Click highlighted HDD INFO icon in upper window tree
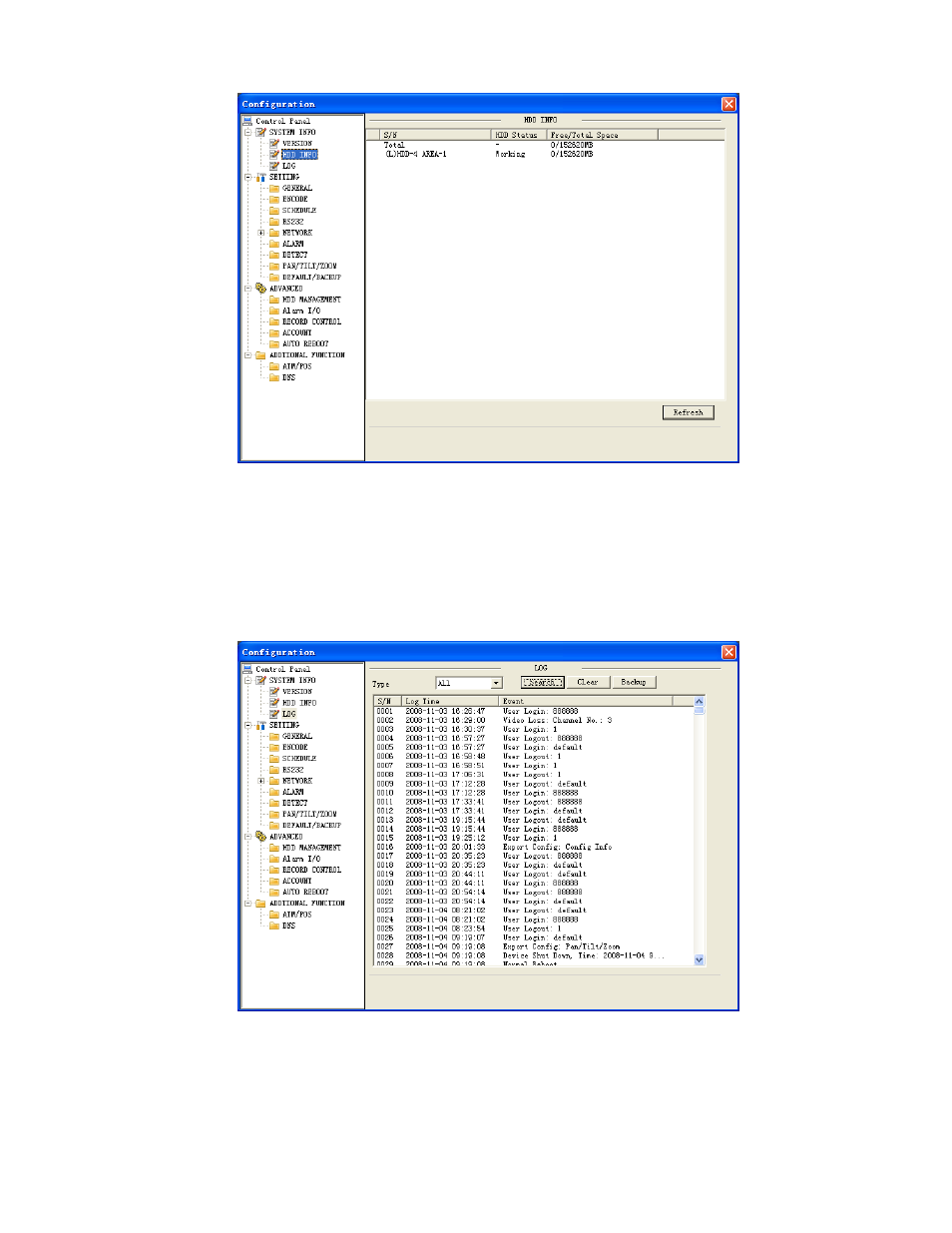This screenshot has width=952, height=1233. [274, 155]
